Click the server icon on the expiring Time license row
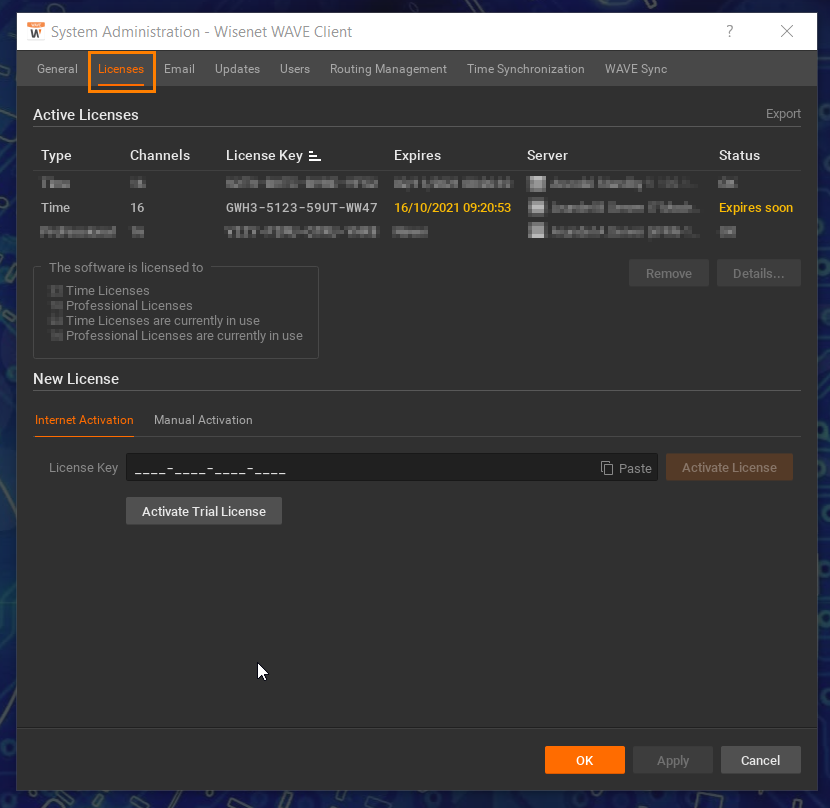This screenshot has height=808, width=830. [537, 207]
